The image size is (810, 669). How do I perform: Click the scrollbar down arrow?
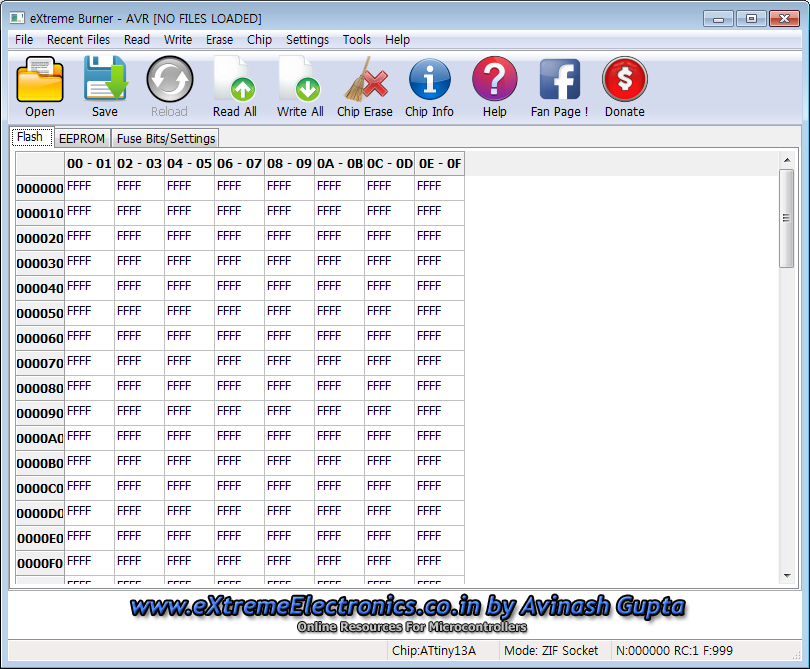pyautogui.click(x=787, y=575)
